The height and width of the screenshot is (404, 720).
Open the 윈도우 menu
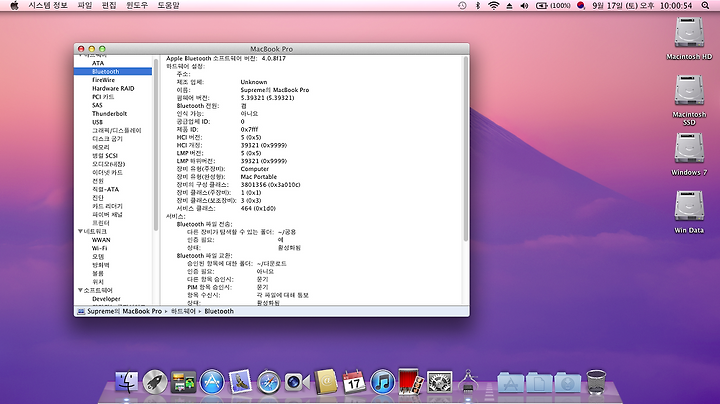pos(137,6)
